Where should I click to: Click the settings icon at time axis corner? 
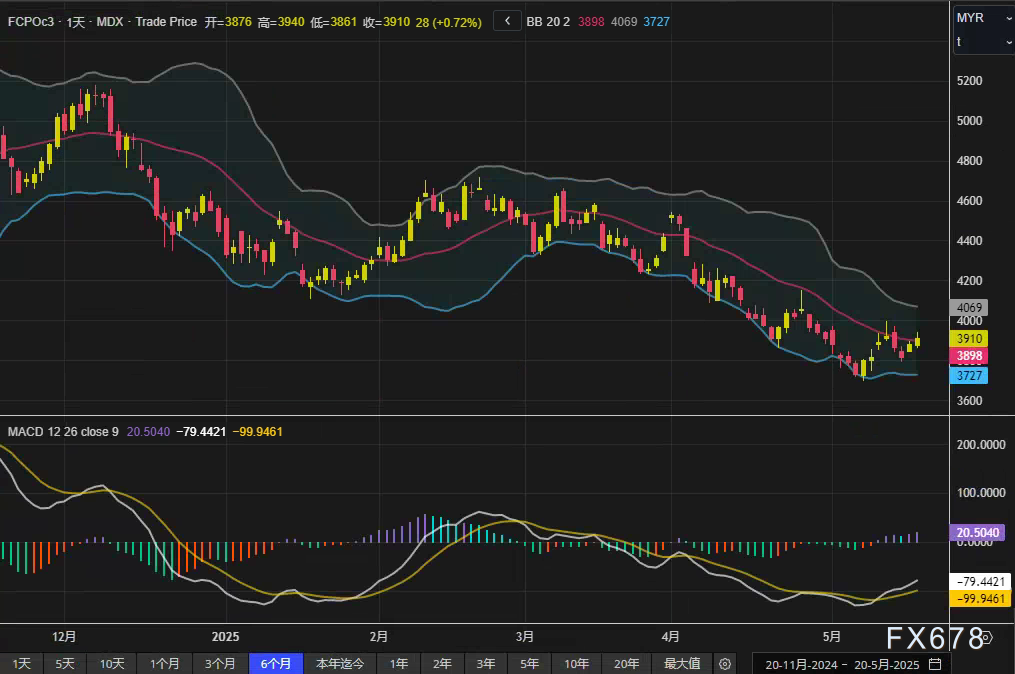[985, 637]
